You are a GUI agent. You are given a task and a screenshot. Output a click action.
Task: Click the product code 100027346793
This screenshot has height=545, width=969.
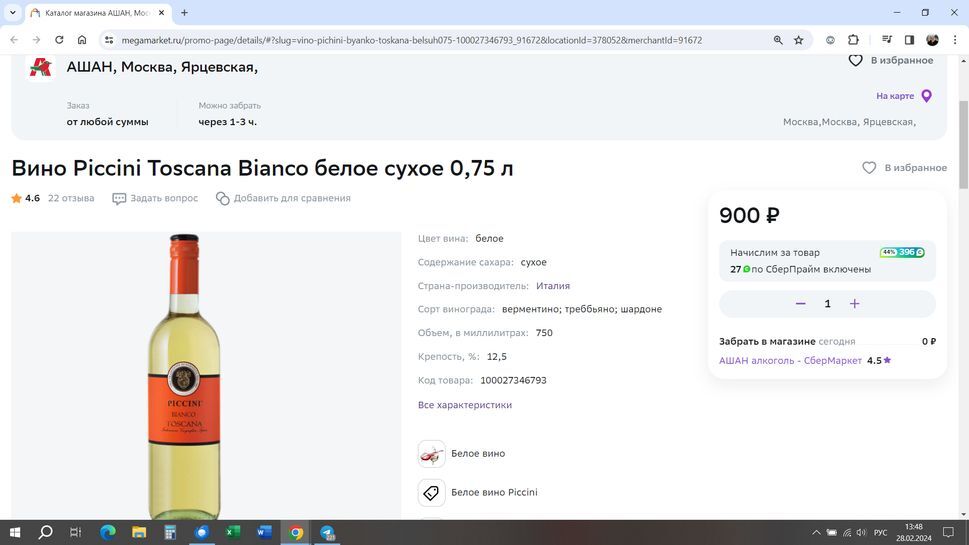(x=514, y=380)
